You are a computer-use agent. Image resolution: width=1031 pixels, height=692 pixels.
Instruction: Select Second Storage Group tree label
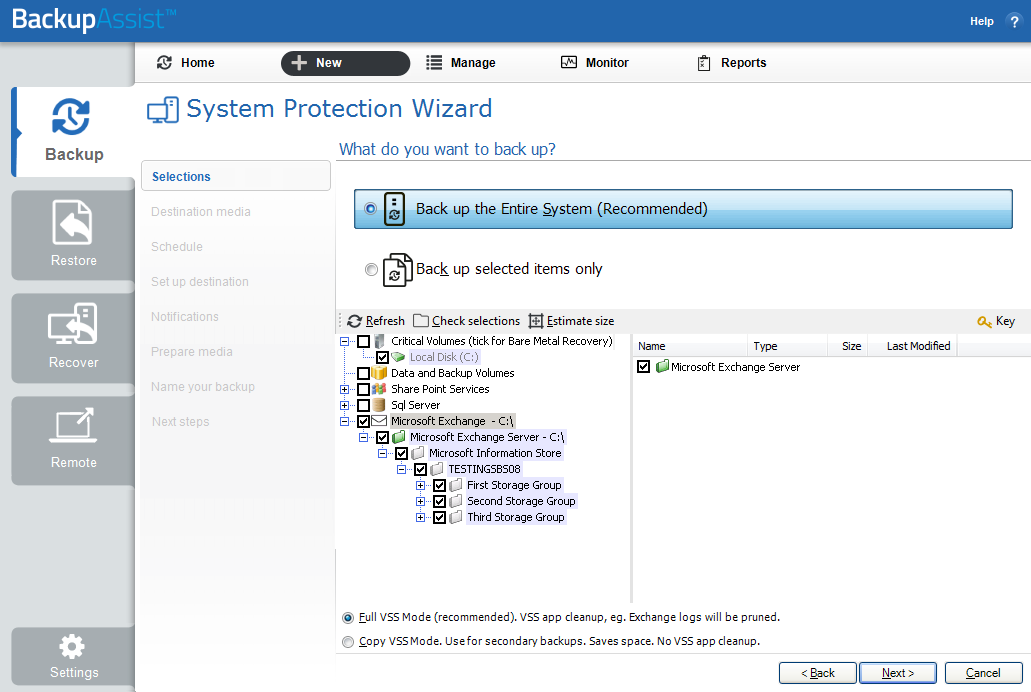(x=521, y=501)
